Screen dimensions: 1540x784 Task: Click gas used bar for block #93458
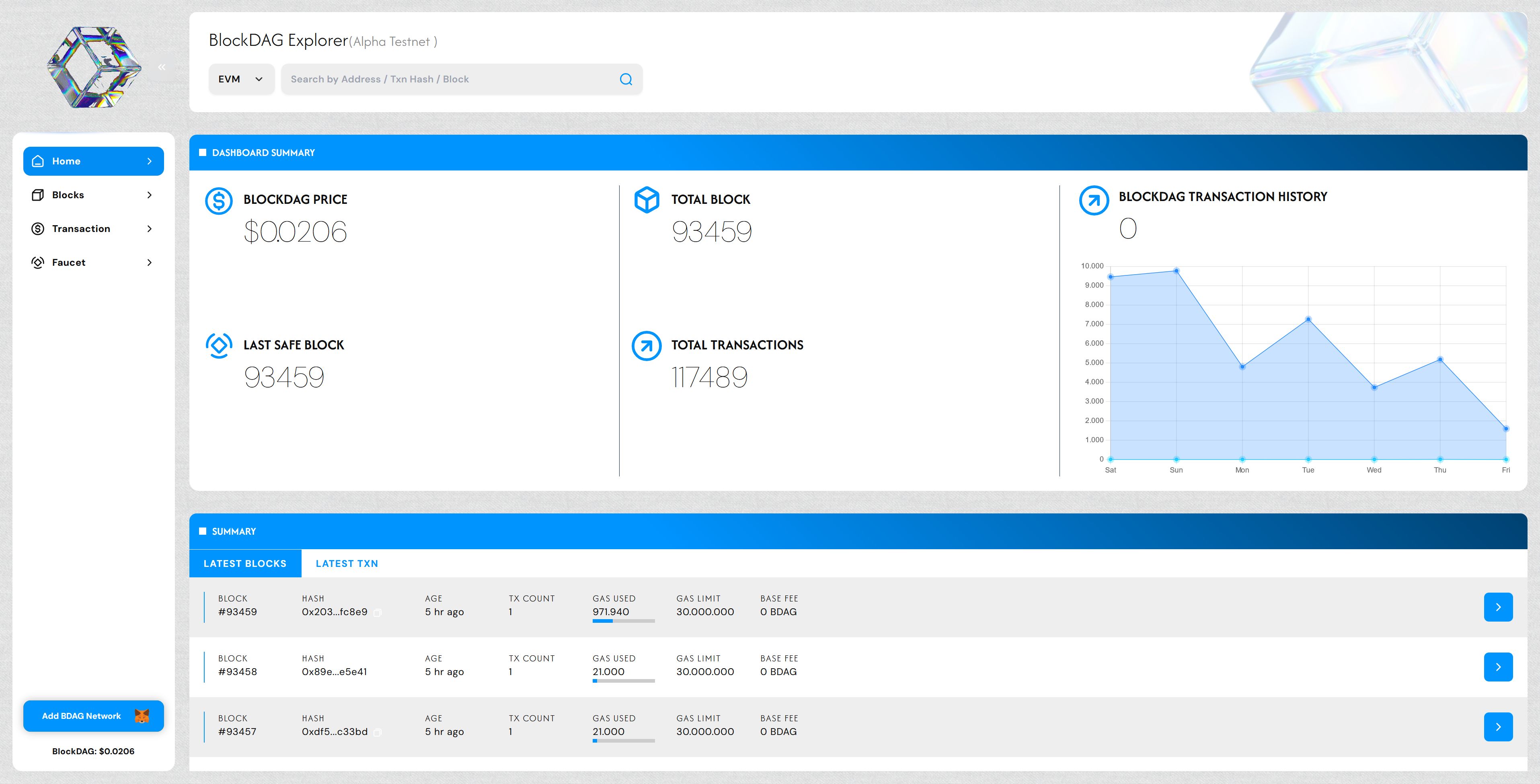pos(624,681)
